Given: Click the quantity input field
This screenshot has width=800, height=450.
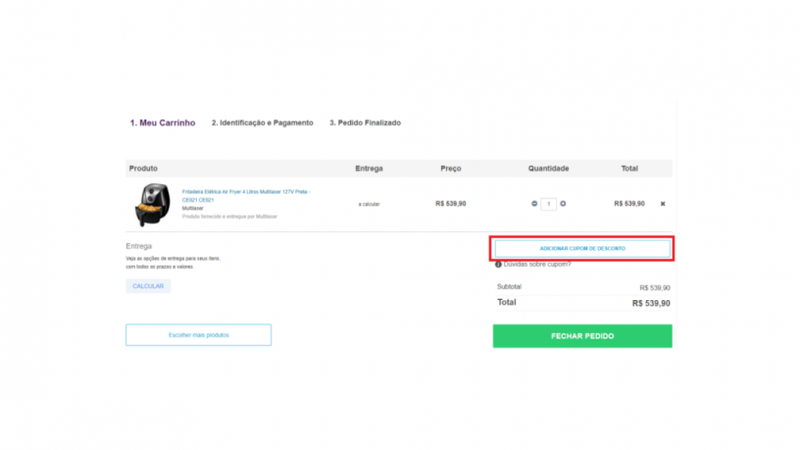Looking at the screenshot, I should 549,204.
